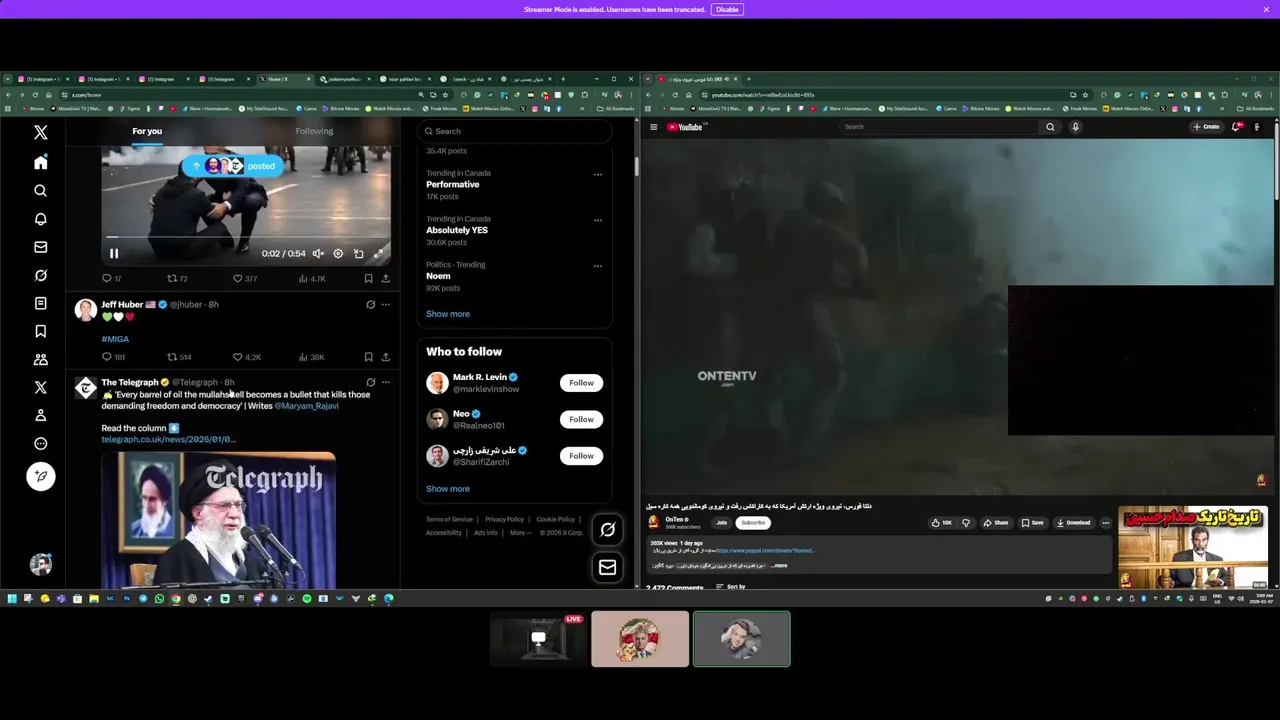The height and width of the screenshot is (720, 1280).
Task: Click YouTube search magnifier button
Action: [1050, 127]
